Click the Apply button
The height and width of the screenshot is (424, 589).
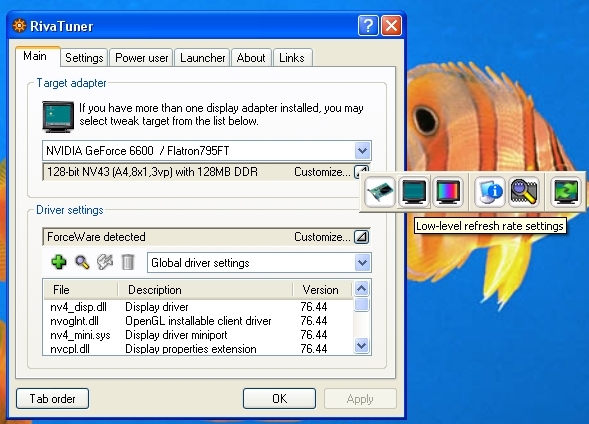(360, 398)
